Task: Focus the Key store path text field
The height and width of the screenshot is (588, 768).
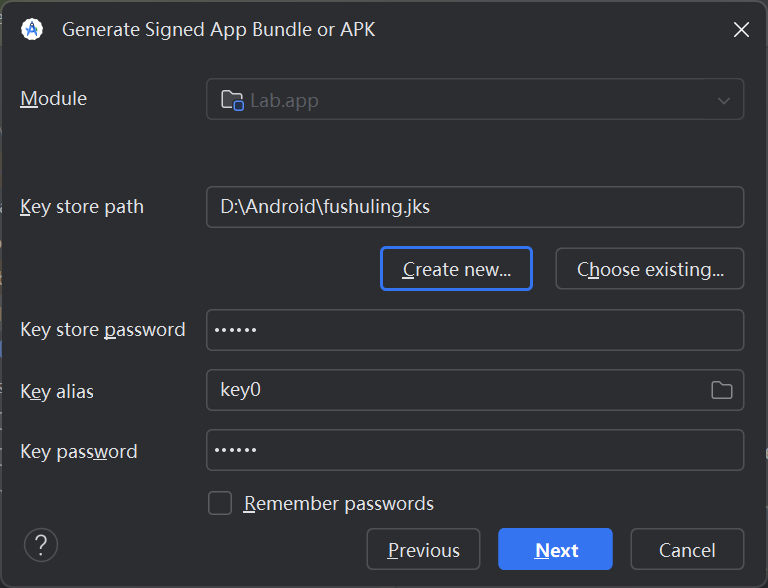Action: (x=474, y=207)
